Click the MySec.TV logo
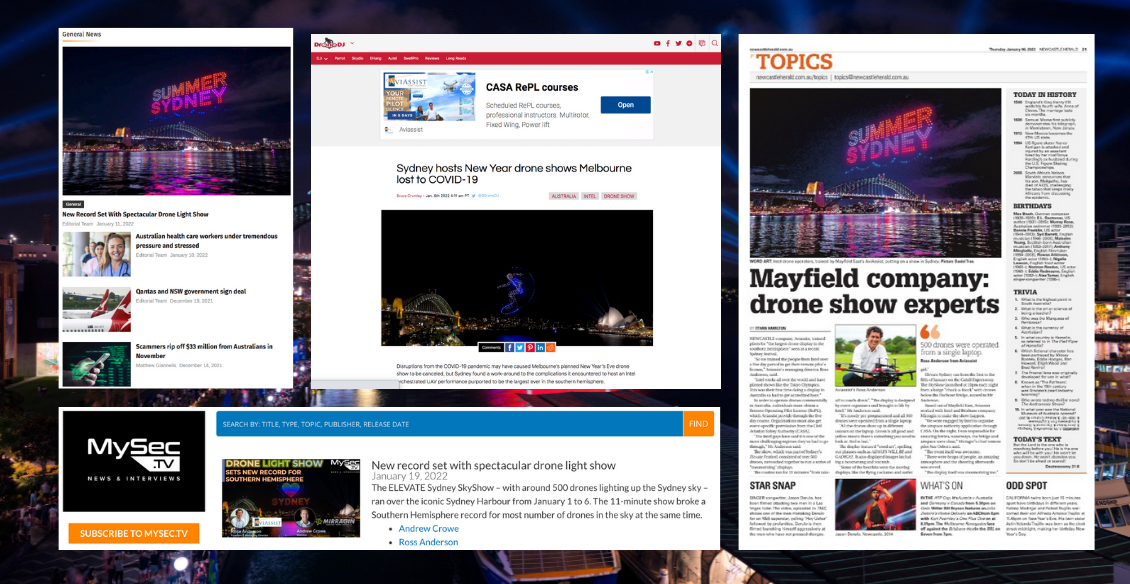This screenshot has width=1130, height=584. point(133,461)
